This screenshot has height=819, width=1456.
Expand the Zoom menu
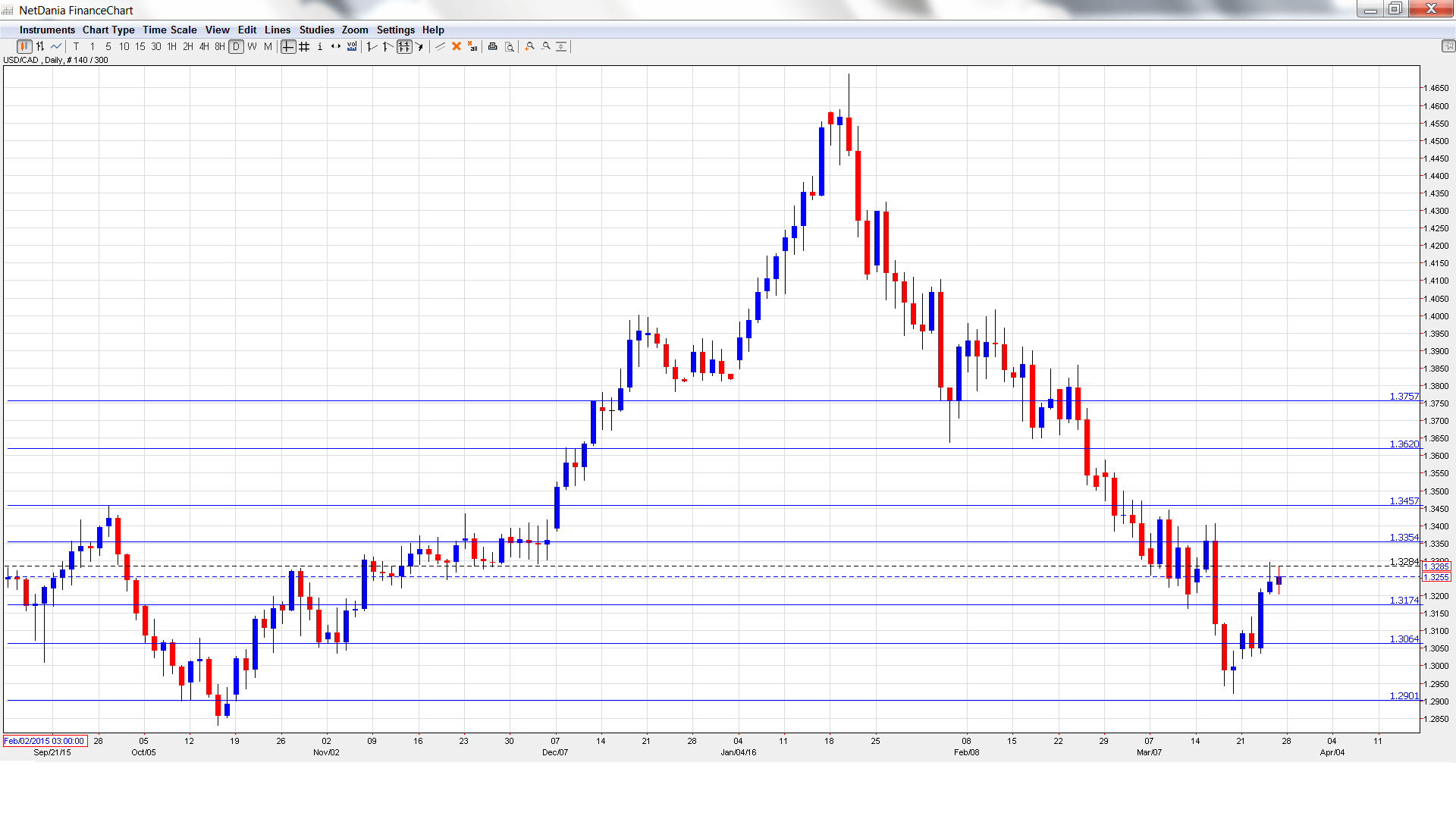pos(354,30)
